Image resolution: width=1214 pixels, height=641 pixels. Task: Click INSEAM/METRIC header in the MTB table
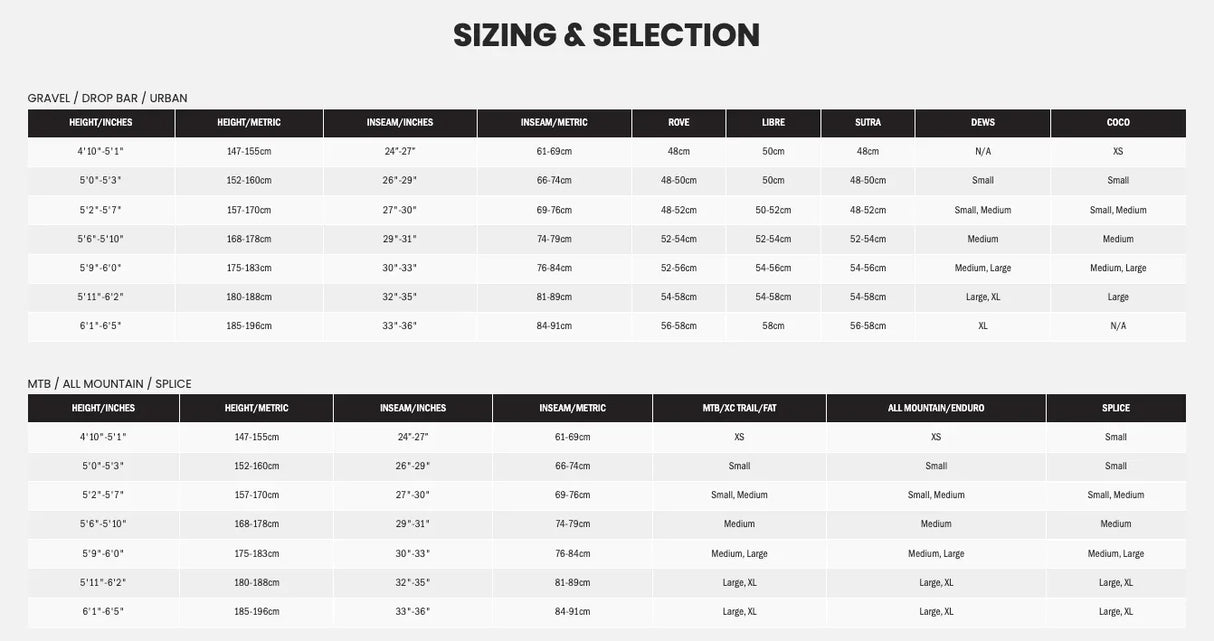coord(572,408)
